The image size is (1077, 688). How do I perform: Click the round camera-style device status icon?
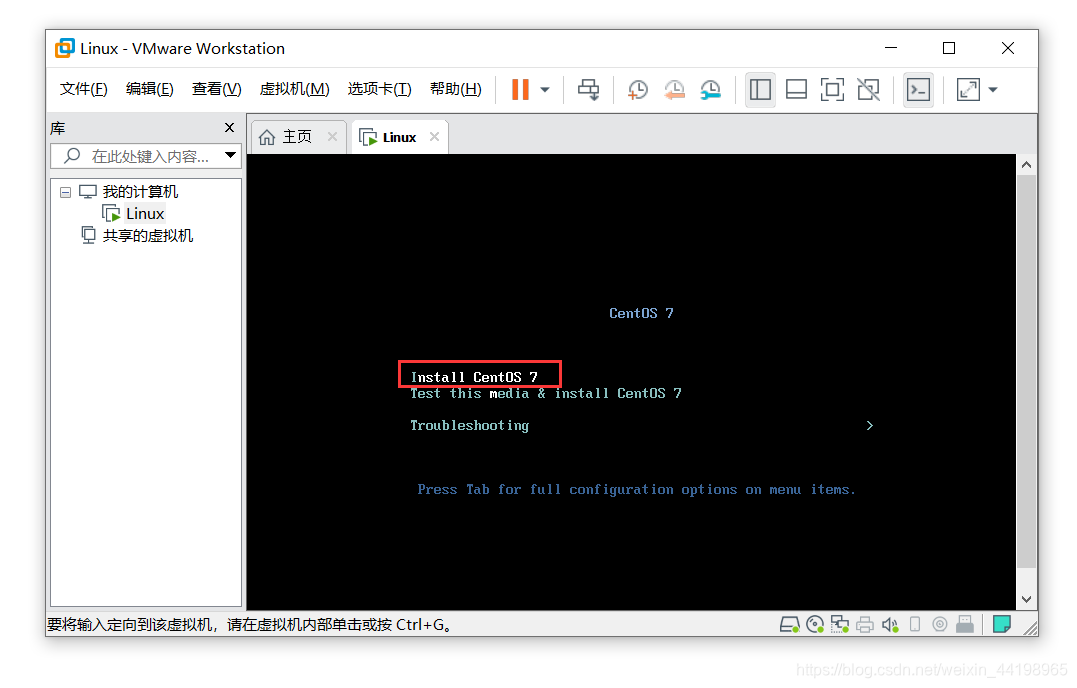[x=940, y=624]
